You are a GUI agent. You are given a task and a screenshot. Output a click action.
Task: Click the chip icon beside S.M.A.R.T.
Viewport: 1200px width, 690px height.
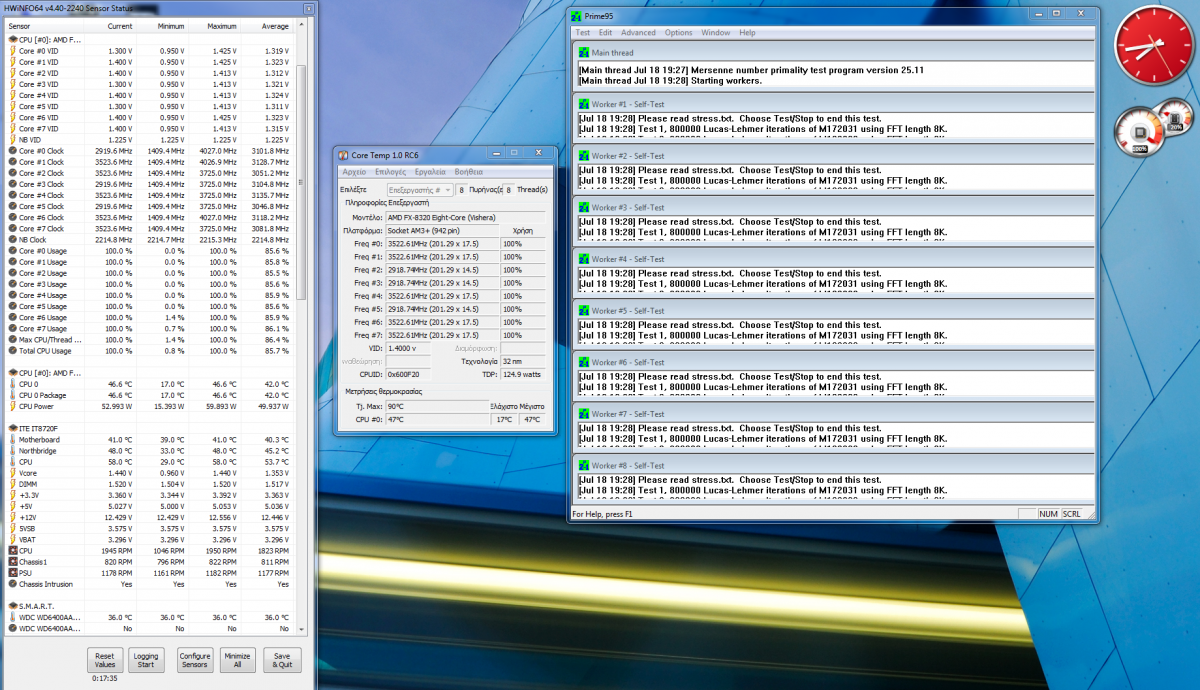(12, 606)
